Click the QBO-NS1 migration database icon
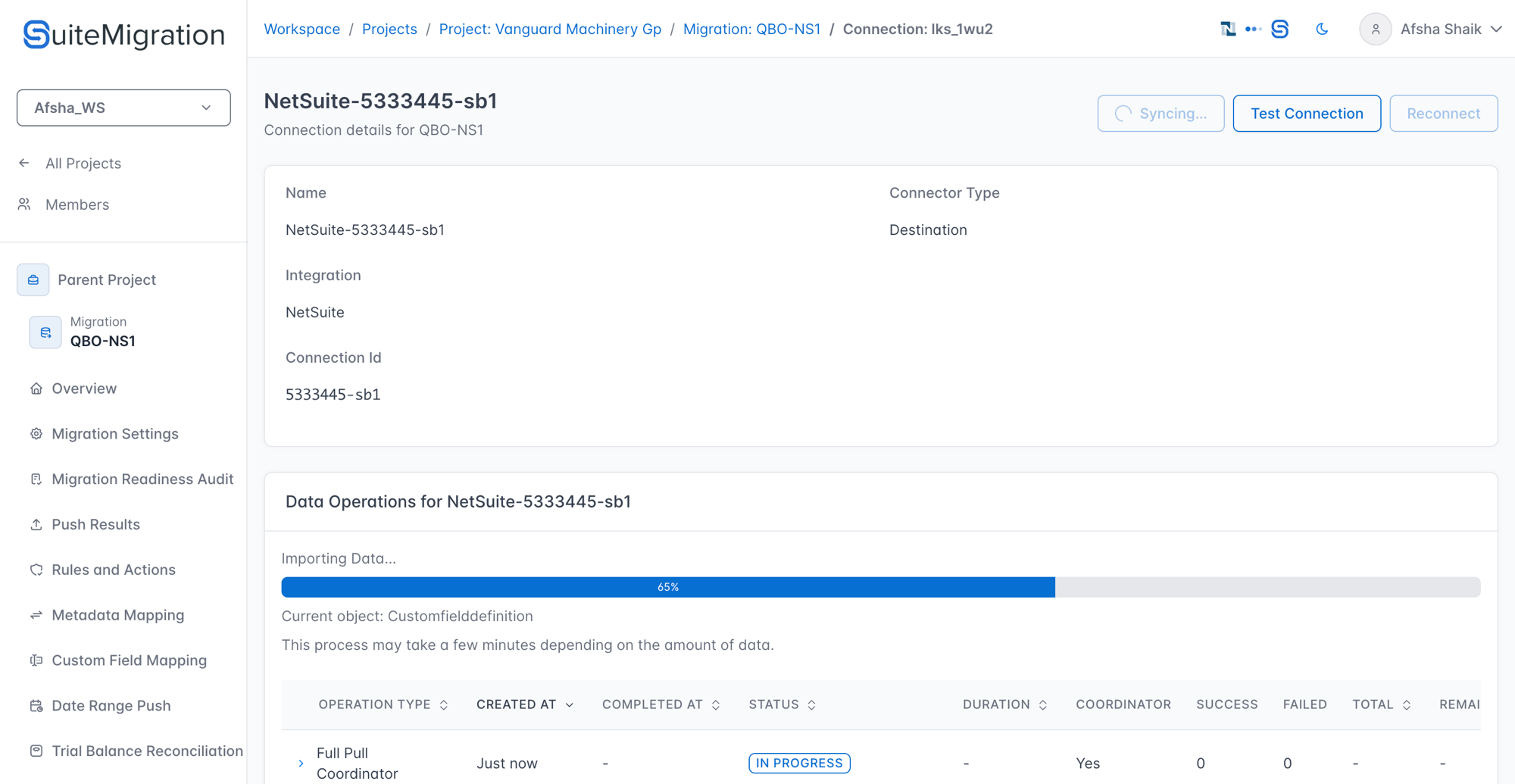The height and width of the screenshot is (784, 1515). pyautogui.click(x=45, y=332)
